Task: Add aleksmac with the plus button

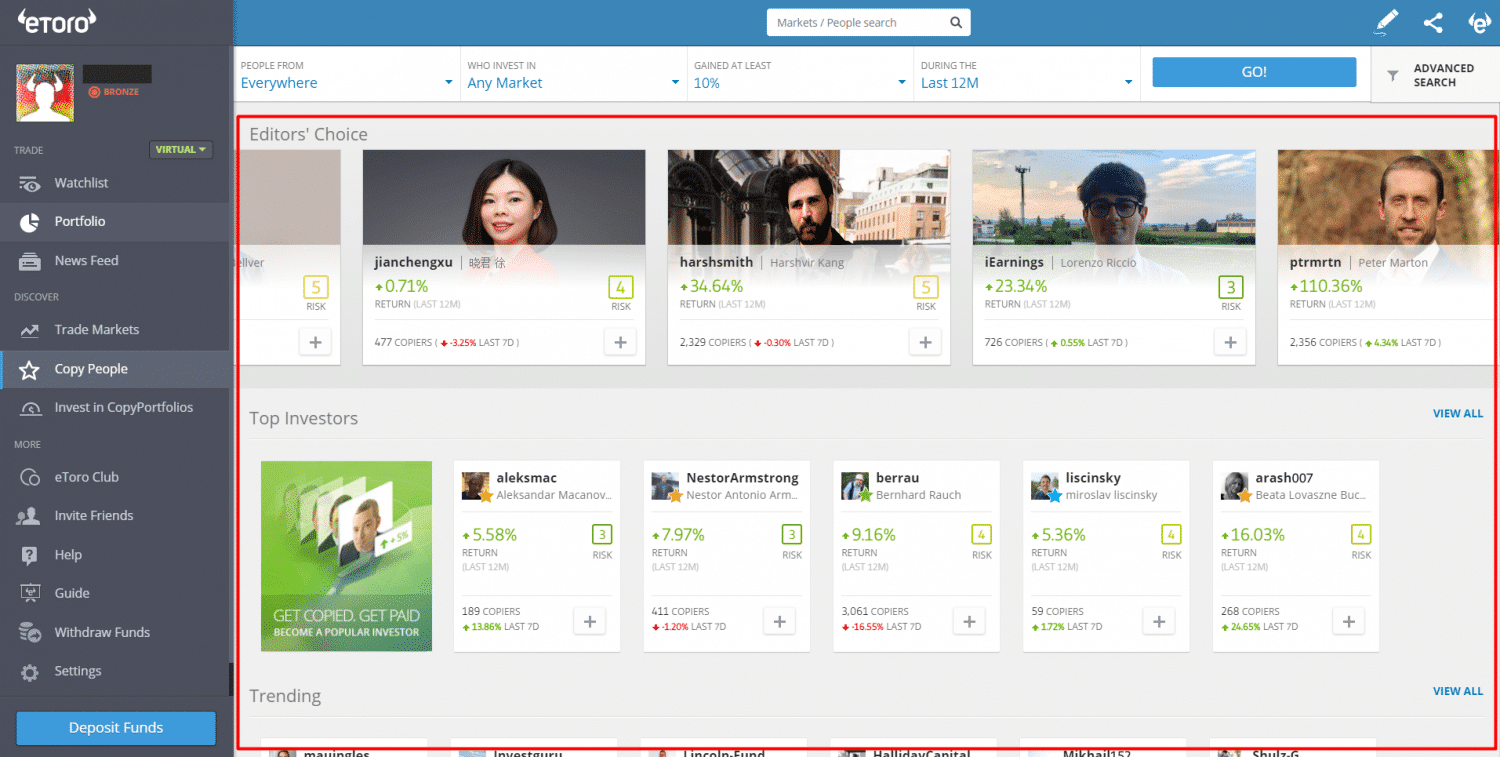Action: 589,621
